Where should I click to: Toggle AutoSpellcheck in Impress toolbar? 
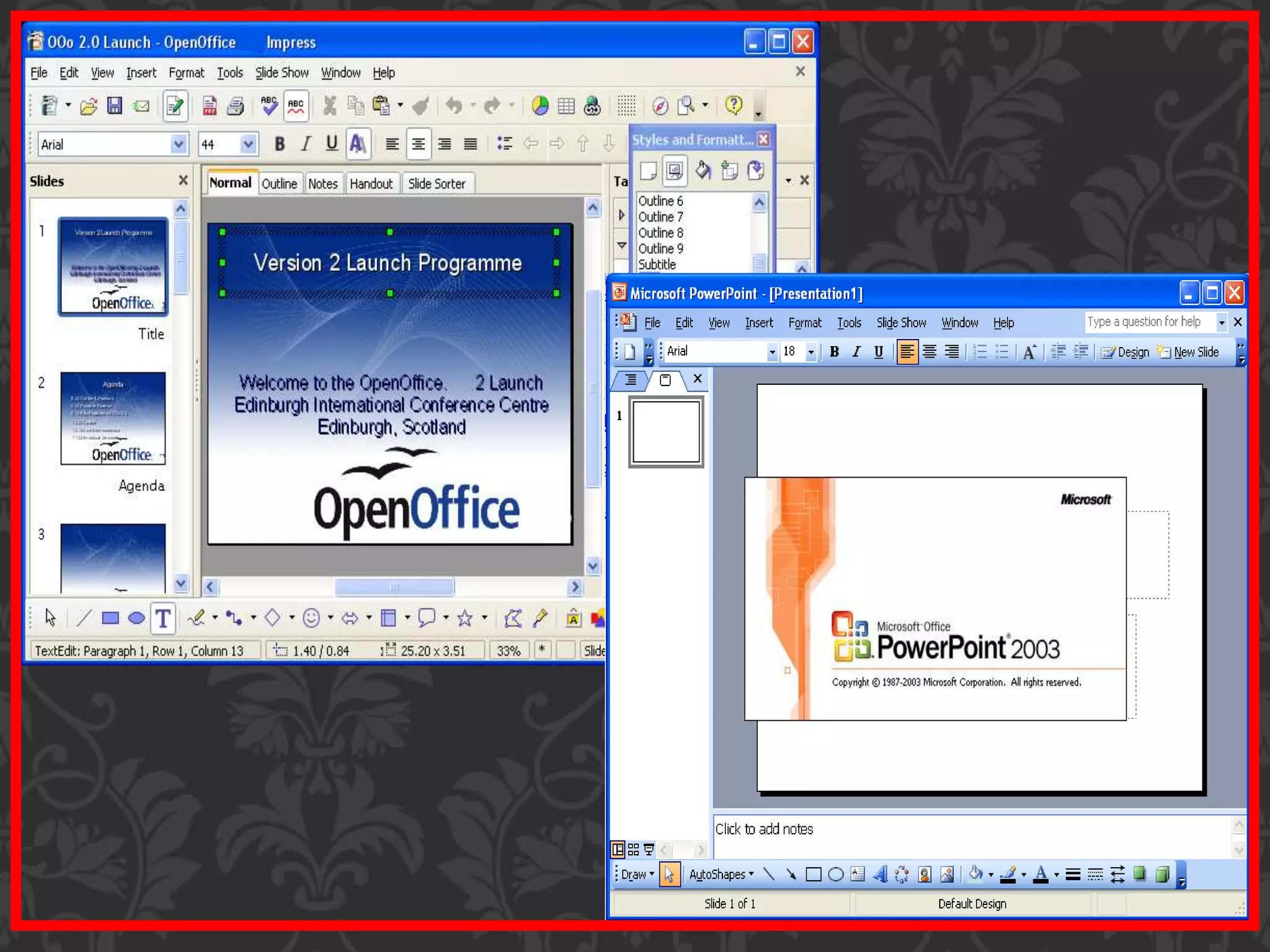(296, 106)
